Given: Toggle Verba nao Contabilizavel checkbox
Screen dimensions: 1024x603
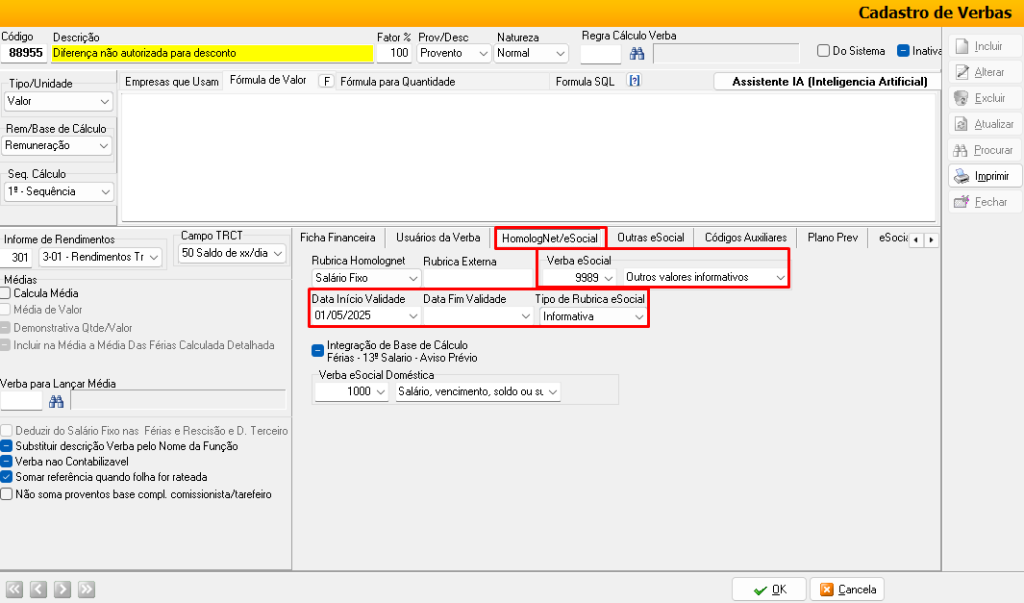Looking at the screenshot, I should [7, 461].
